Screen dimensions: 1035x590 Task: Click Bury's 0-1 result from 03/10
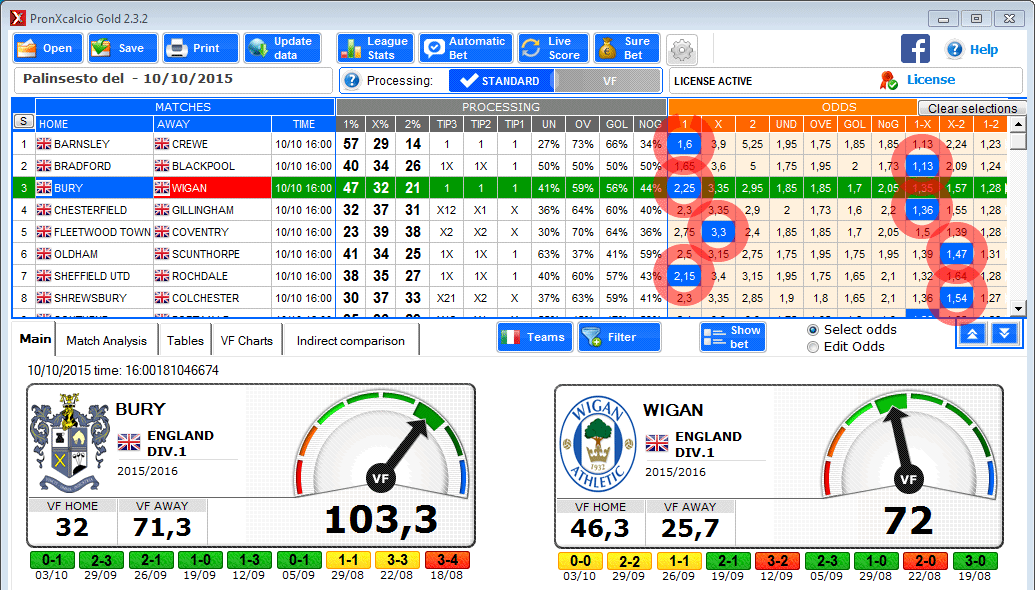coord(51,560)
